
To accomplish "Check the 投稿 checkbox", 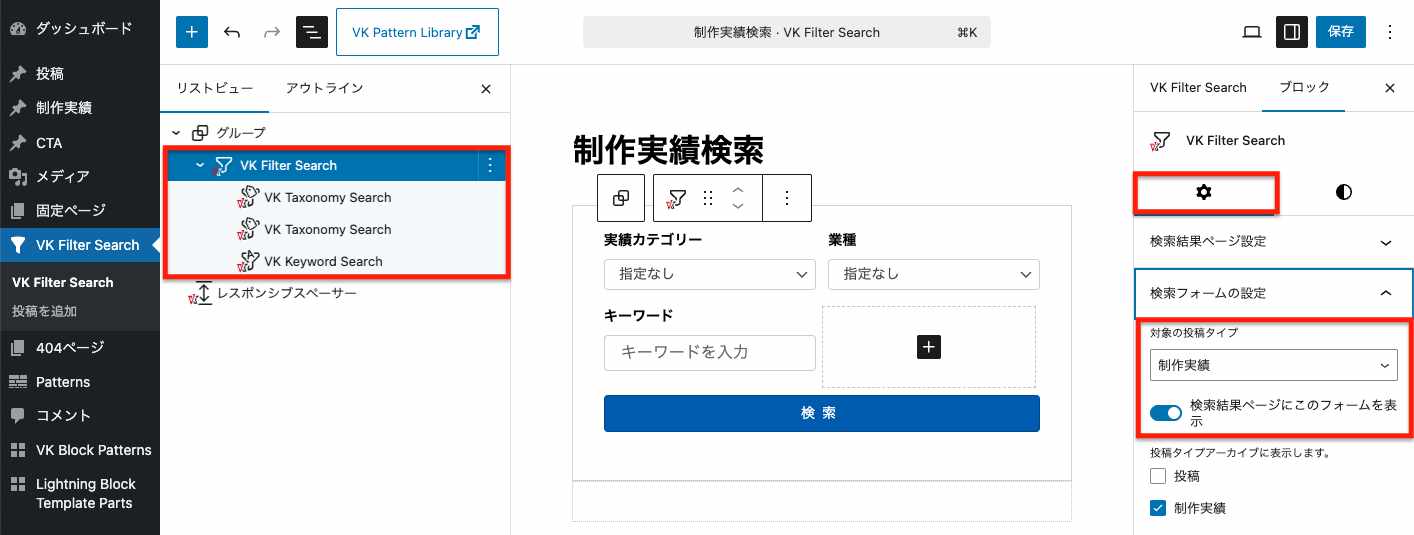I will (1158, 476).
